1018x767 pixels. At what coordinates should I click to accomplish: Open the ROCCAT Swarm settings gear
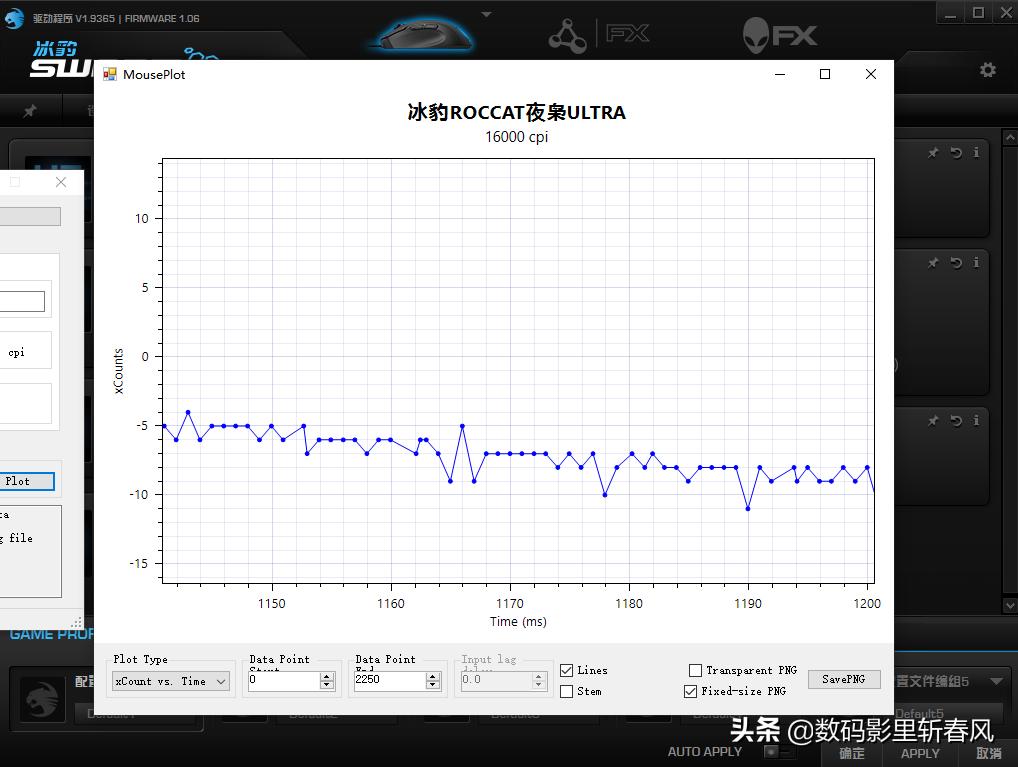click(x=987, y=69)
